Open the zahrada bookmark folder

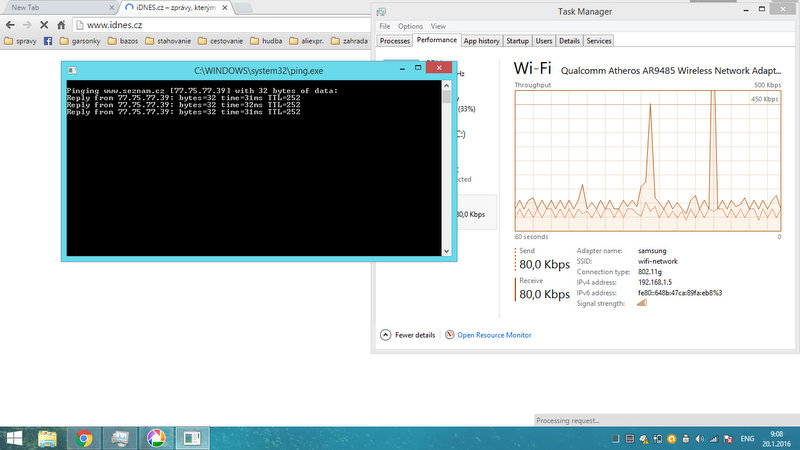[x=349, y=41]
